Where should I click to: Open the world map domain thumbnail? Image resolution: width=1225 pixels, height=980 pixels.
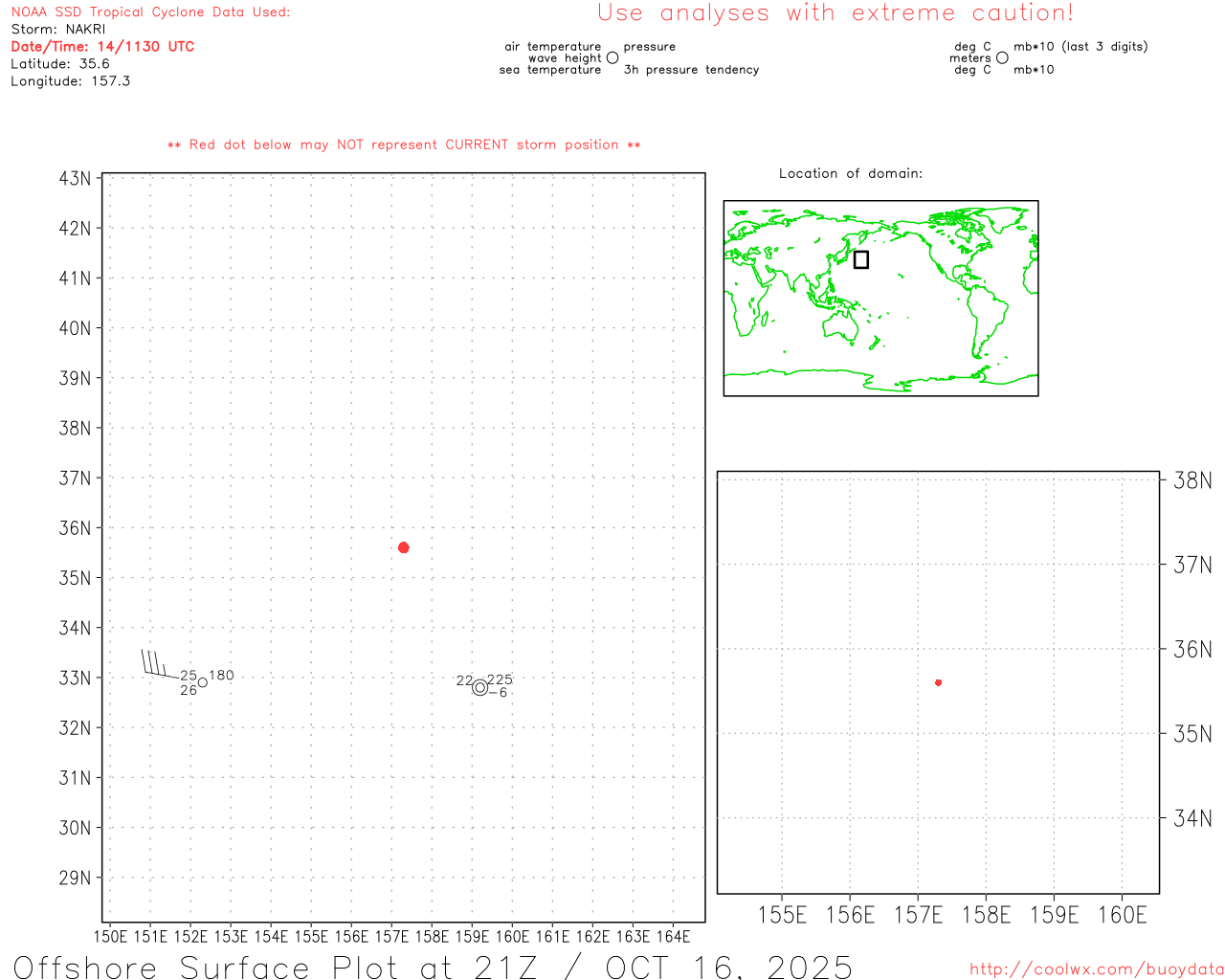click(x=880, y=299)
